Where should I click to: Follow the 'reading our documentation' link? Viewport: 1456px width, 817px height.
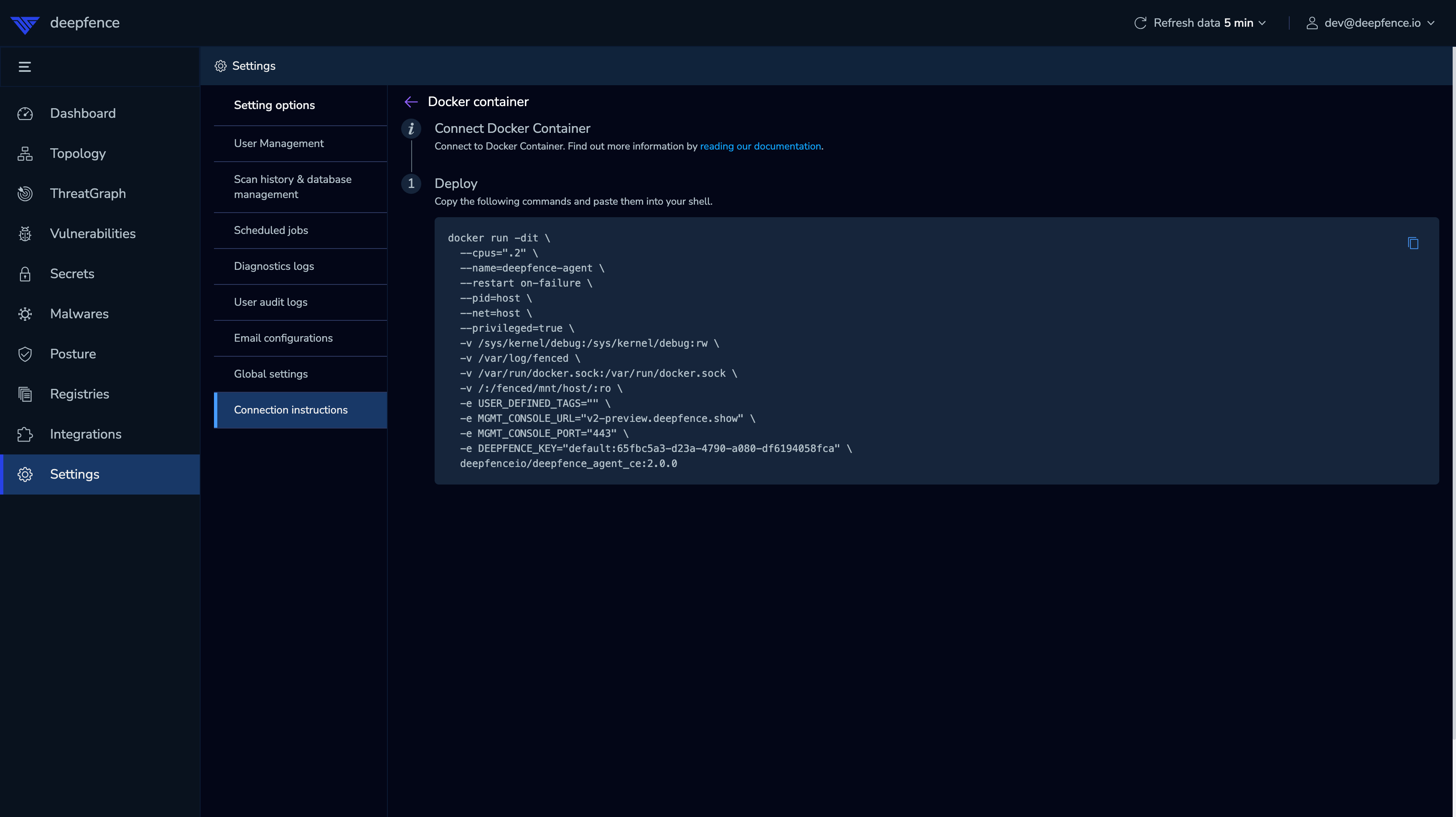(760, 146)
